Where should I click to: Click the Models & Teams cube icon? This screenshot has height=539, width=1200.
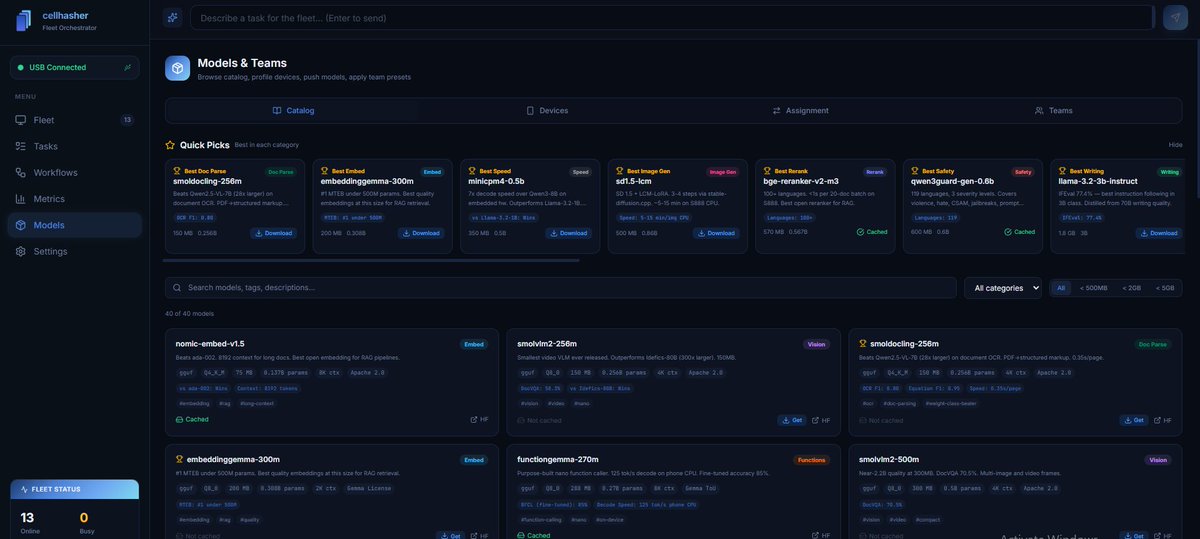(177, 68)
